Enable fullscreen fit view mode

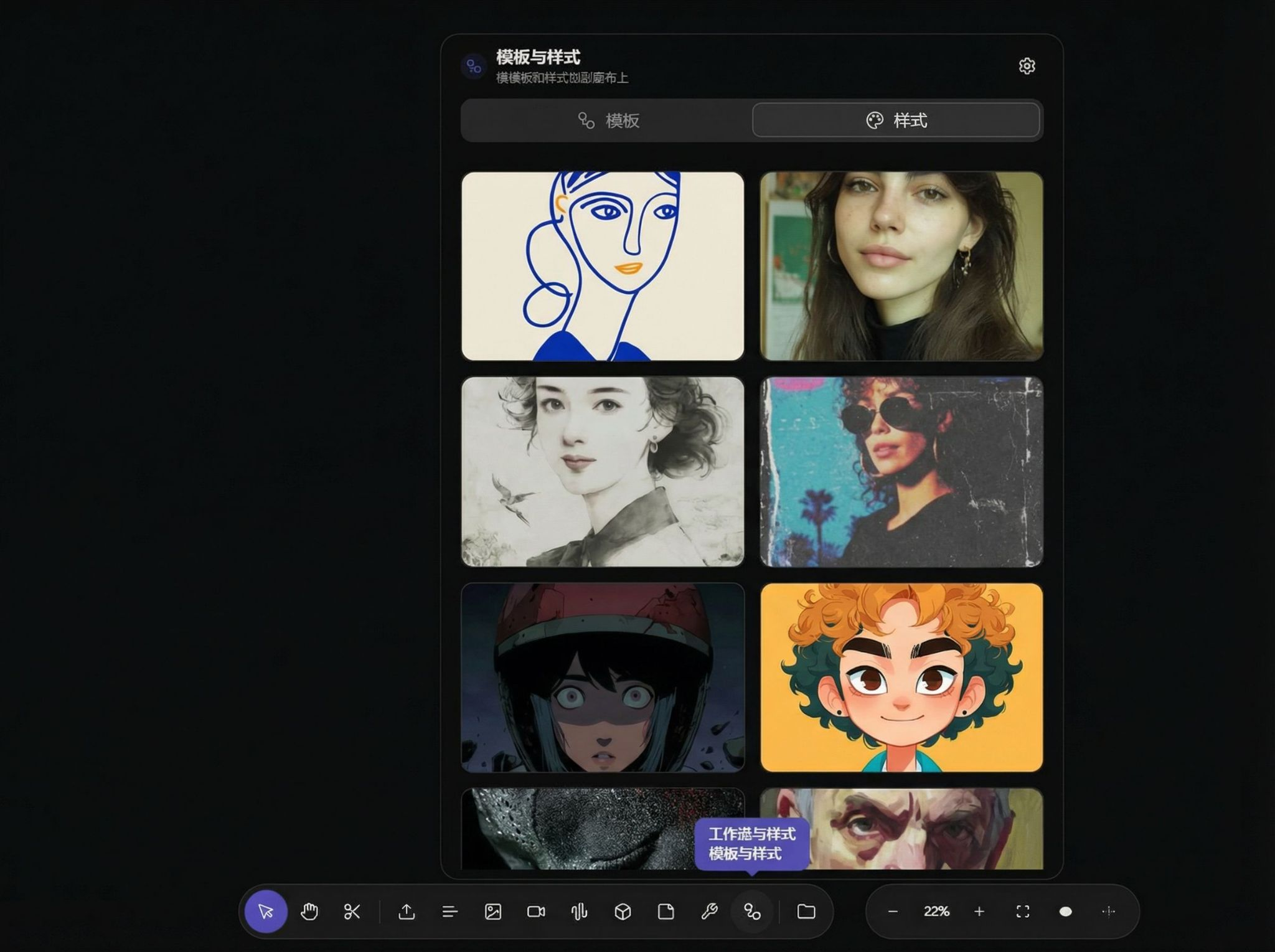(1023, 912)
